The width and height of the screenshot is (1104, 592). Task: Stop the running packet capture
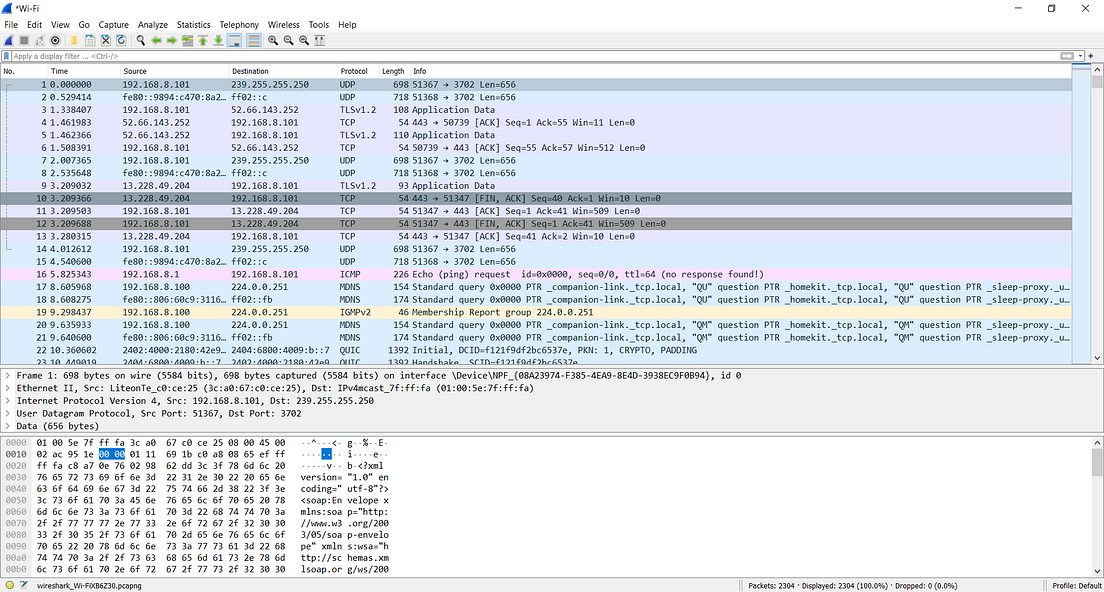[x=24, y=41]
